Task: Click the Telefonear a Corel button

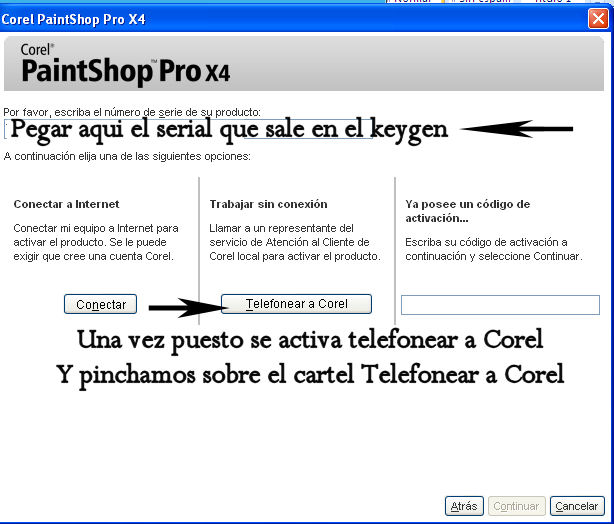Action: tap(296, 304)
